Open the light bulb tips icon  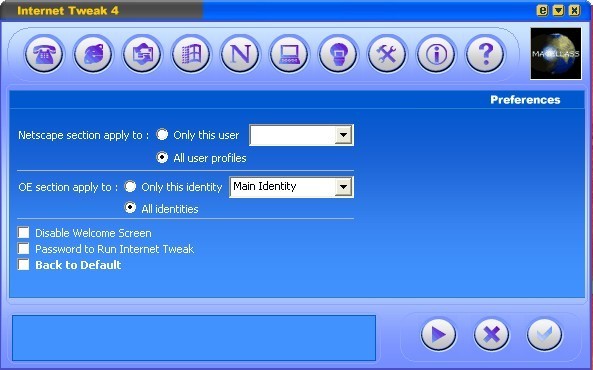[338, 54]
